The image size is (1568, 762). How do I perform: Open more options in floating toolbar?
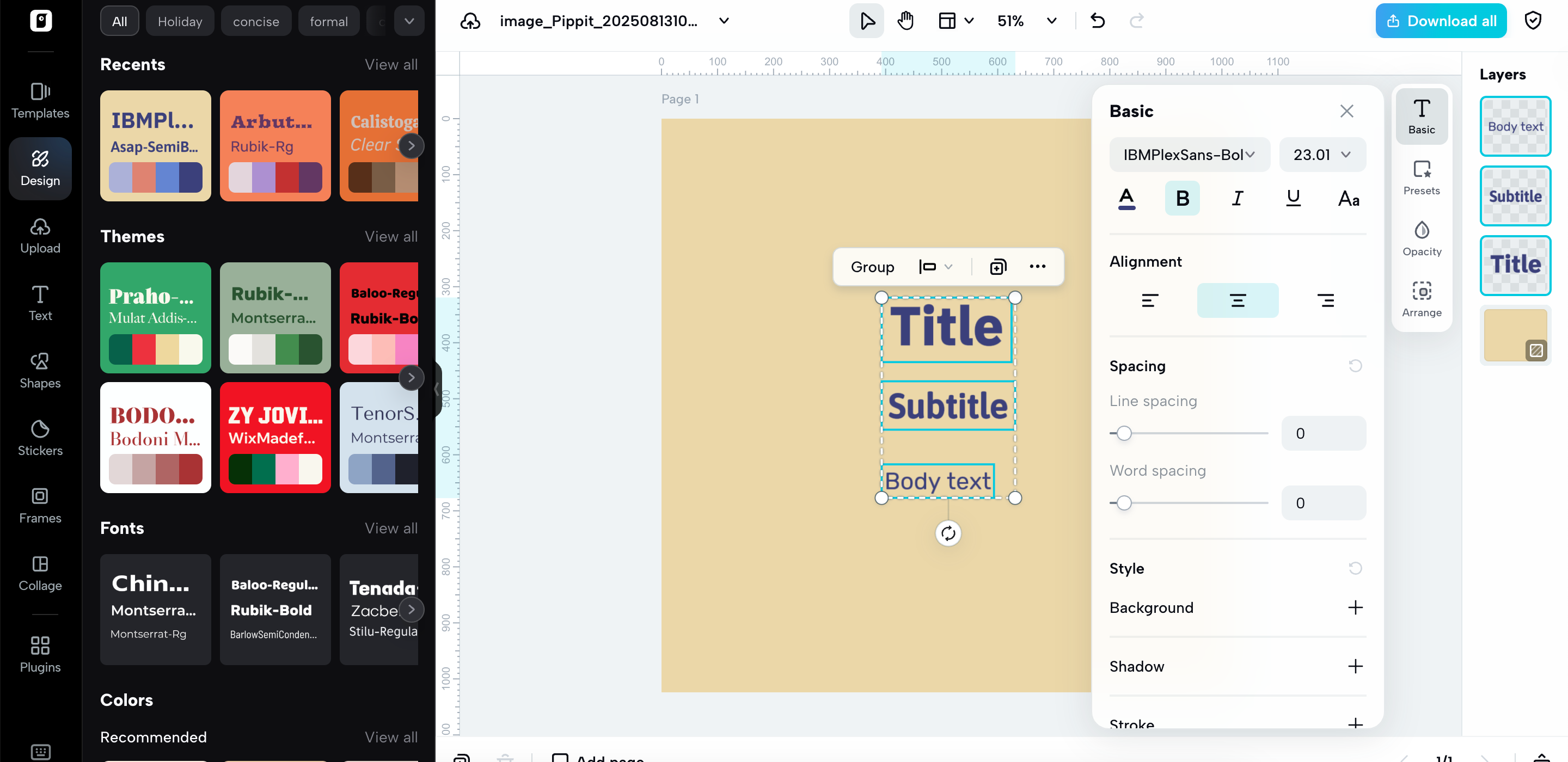[1037, 267]
